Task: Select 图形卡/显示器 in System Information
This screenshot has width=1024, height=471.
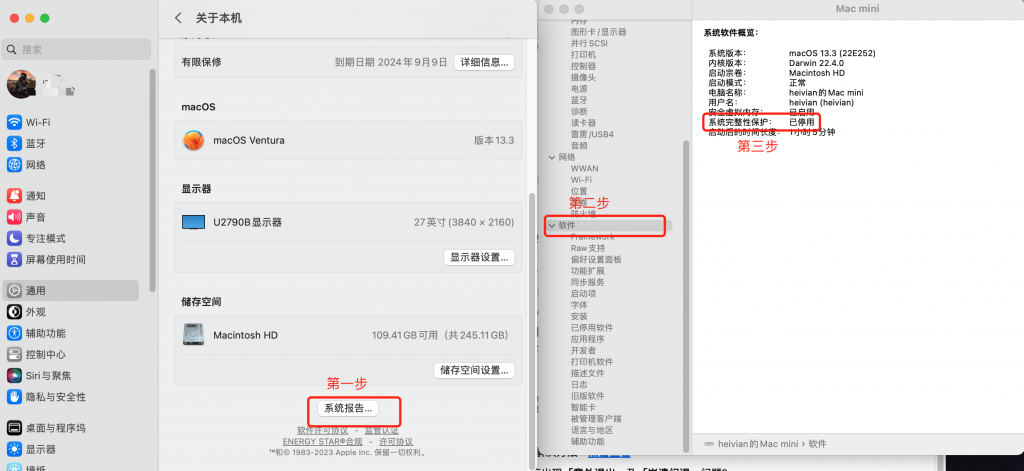Action: 598,32
